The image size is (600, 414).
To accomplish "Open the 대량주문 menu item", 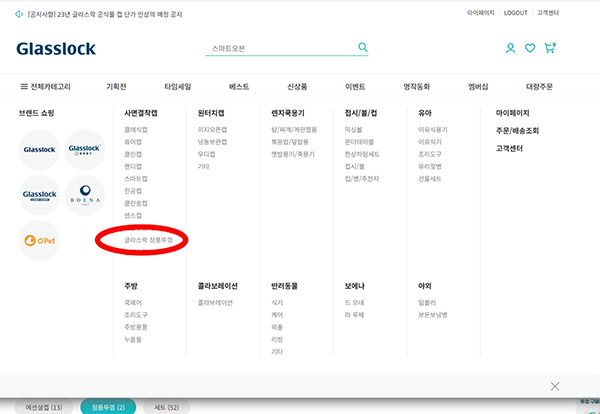I will (539, 86).
